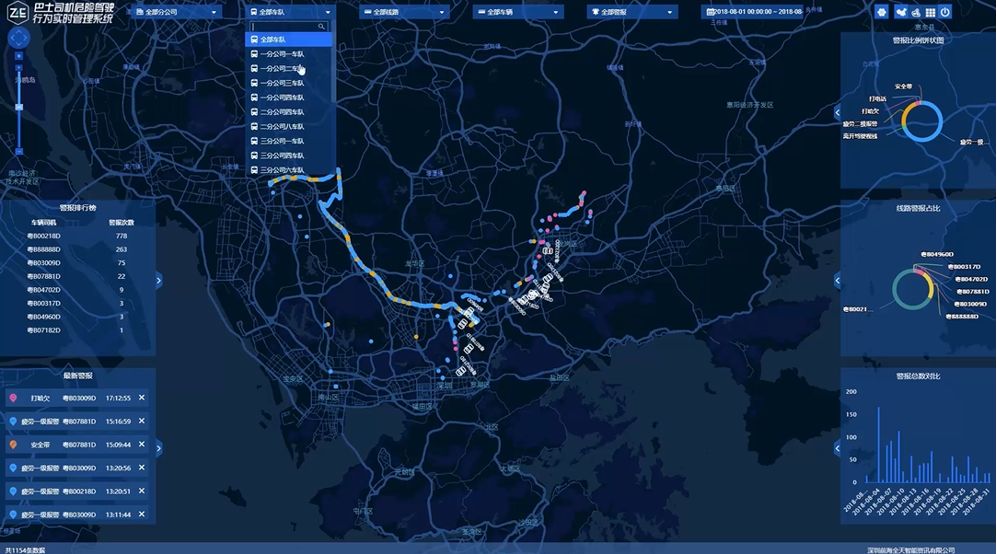Screen dimensions: 997x554
Task: Click the alarm count 778
Action: (x=121, y=236)
